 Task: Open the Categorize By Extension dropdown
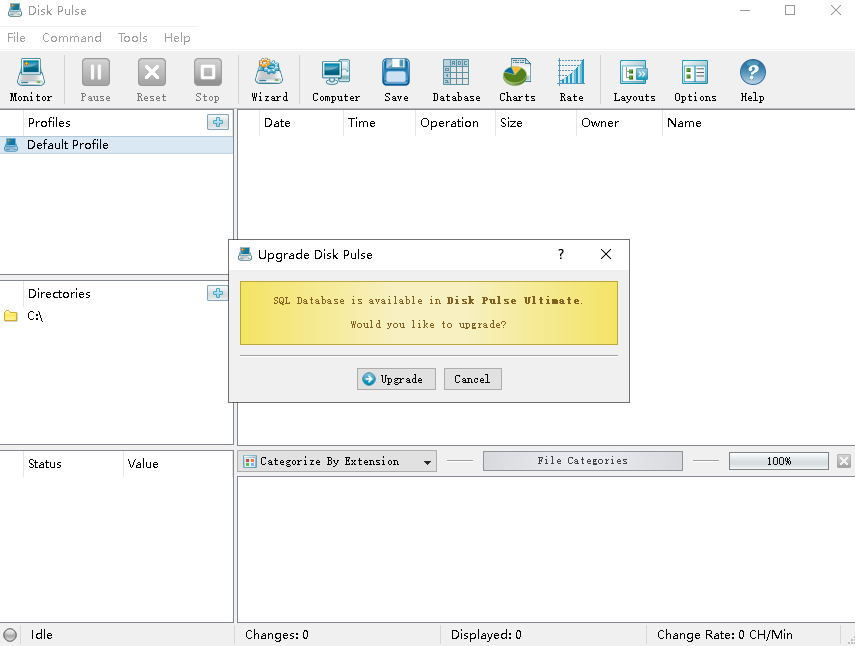(x=337, y=461)
